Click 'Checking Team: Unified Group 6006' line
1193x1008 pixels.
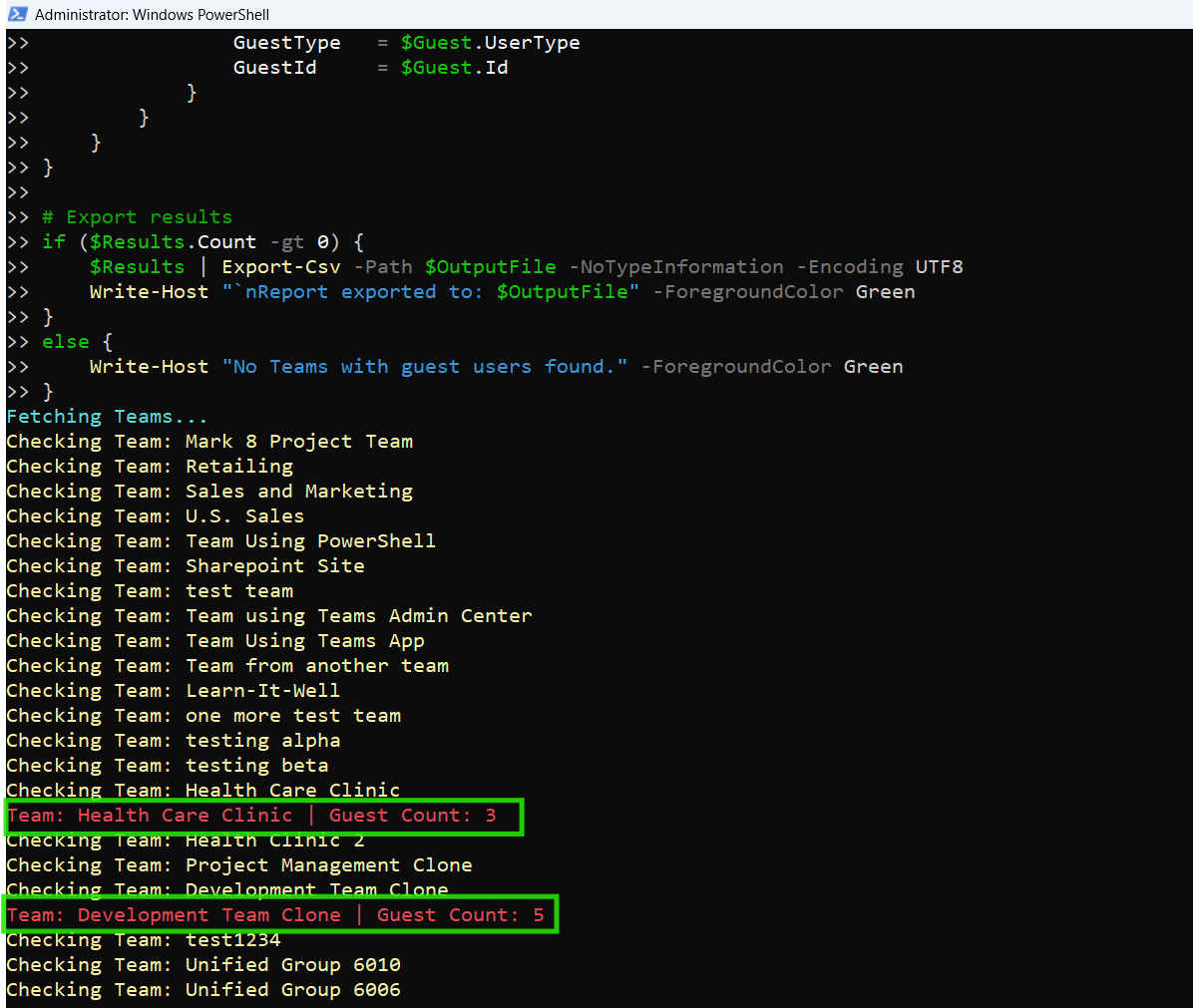coord(203,990)
